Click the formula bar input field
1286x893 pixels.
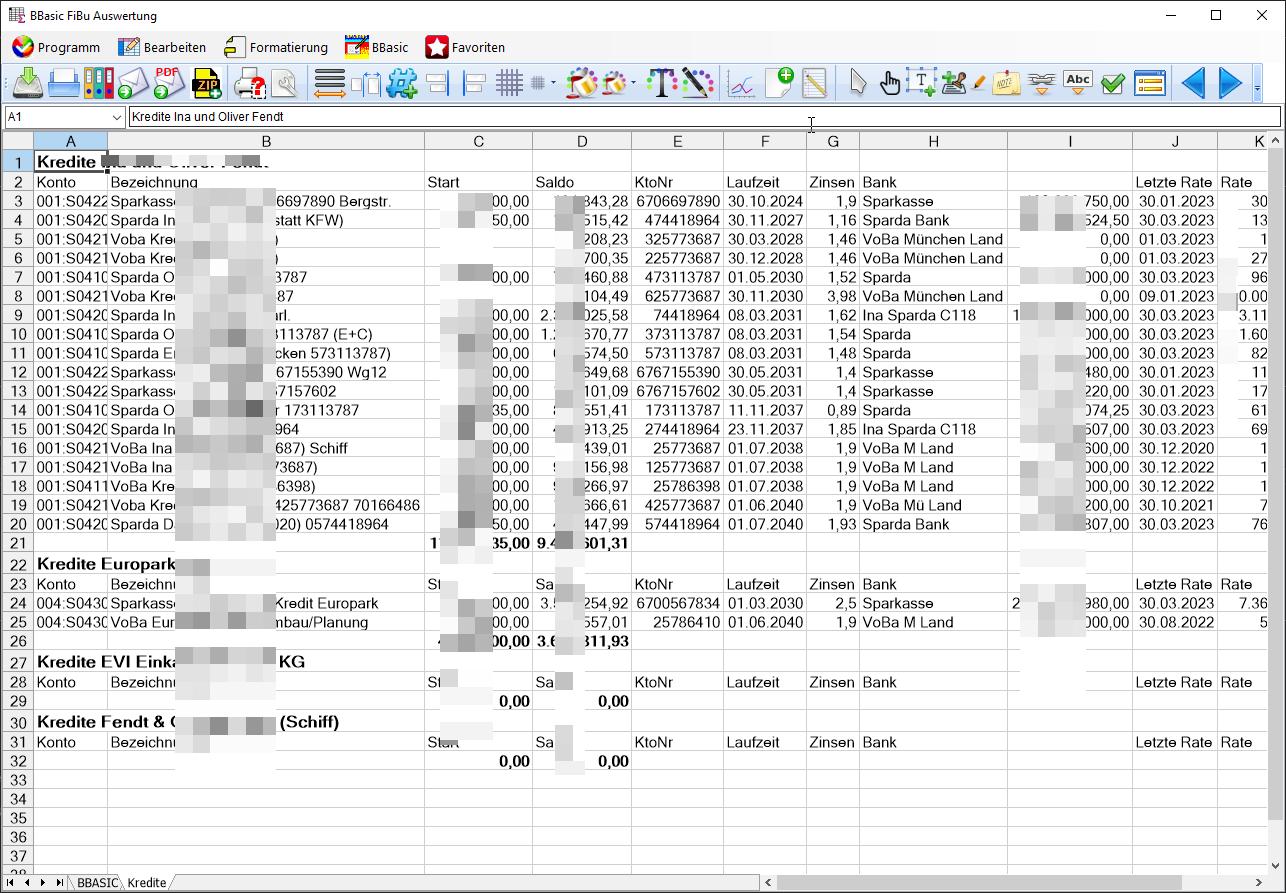pyautogui.click(x=704, y=118)
